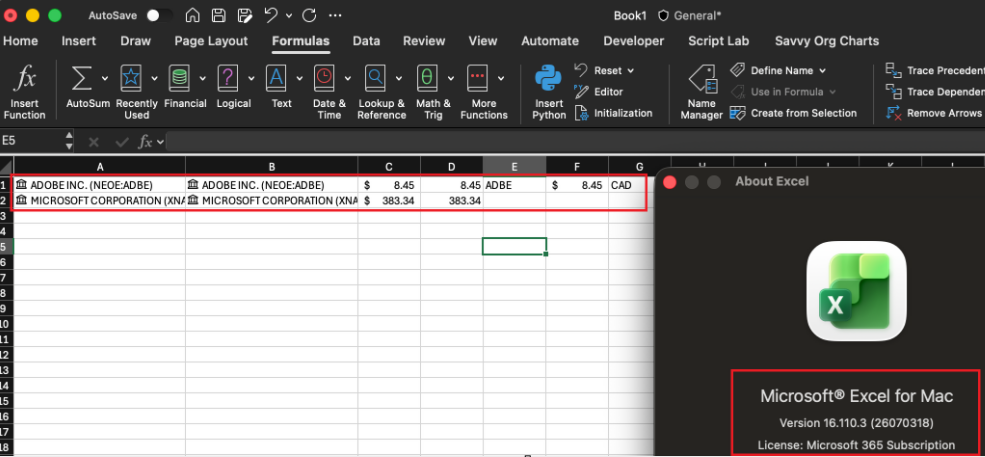Open the Reset dropdown in Python group

click(631, 70)
